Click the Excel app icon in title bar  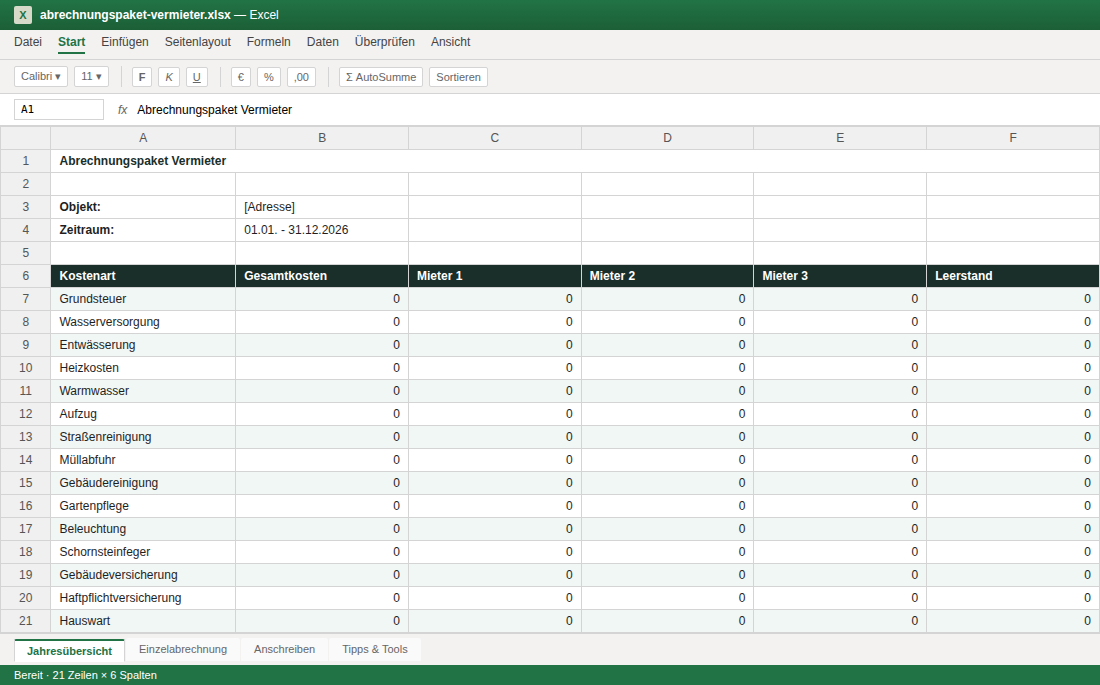pos(23,15)
